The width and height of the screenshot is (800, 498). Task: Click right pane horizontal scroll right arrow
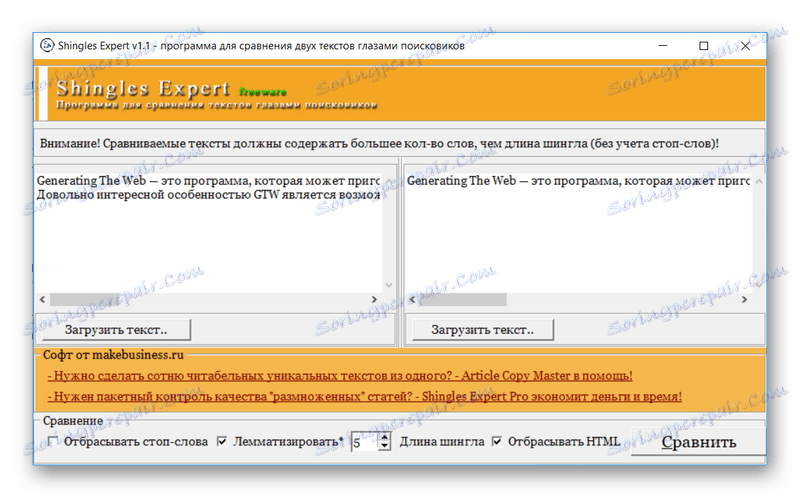[744, 300]
